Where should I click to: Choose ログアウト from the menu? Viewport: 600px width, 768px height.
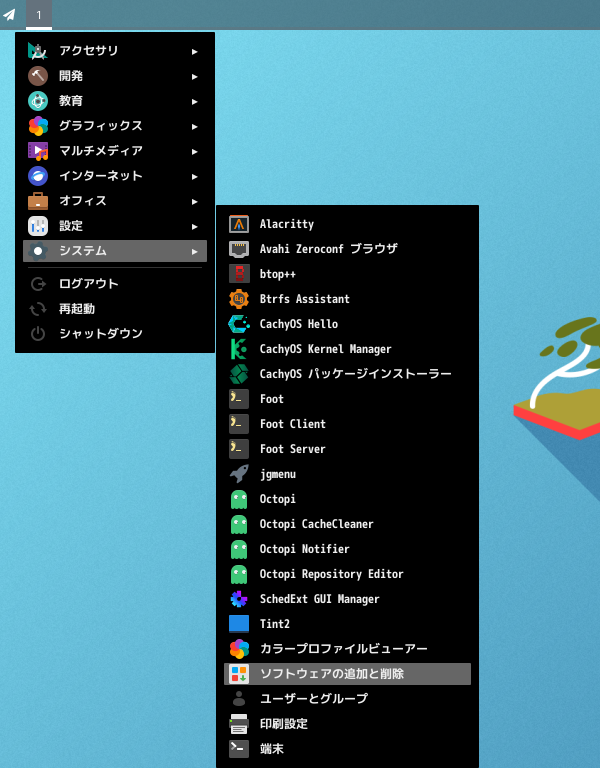pos(115,284)
